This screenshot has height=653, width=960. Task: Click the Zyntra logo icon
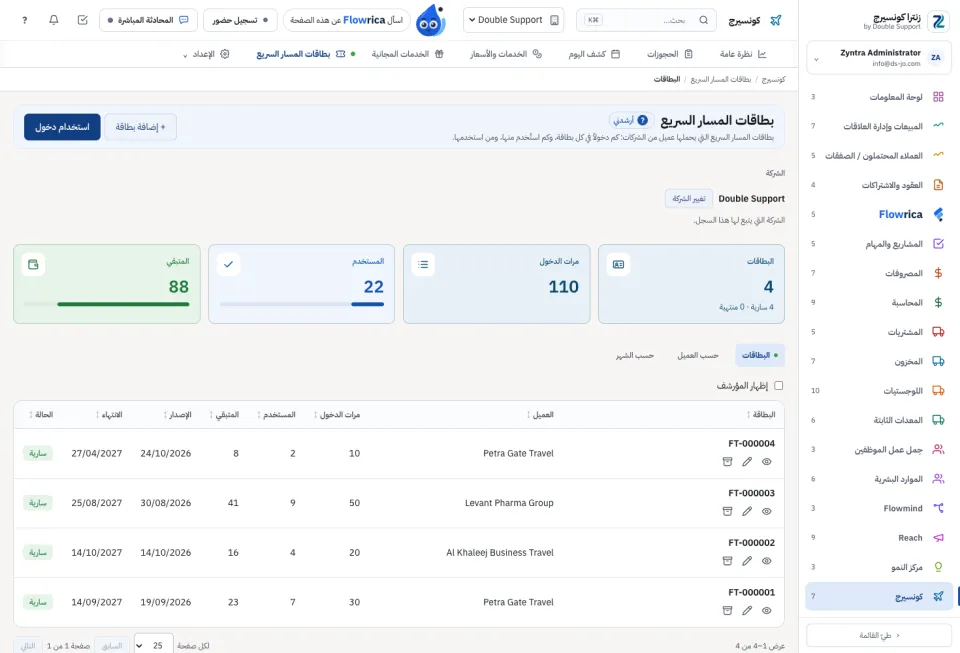pyautogui.click(x=938, y=21)
